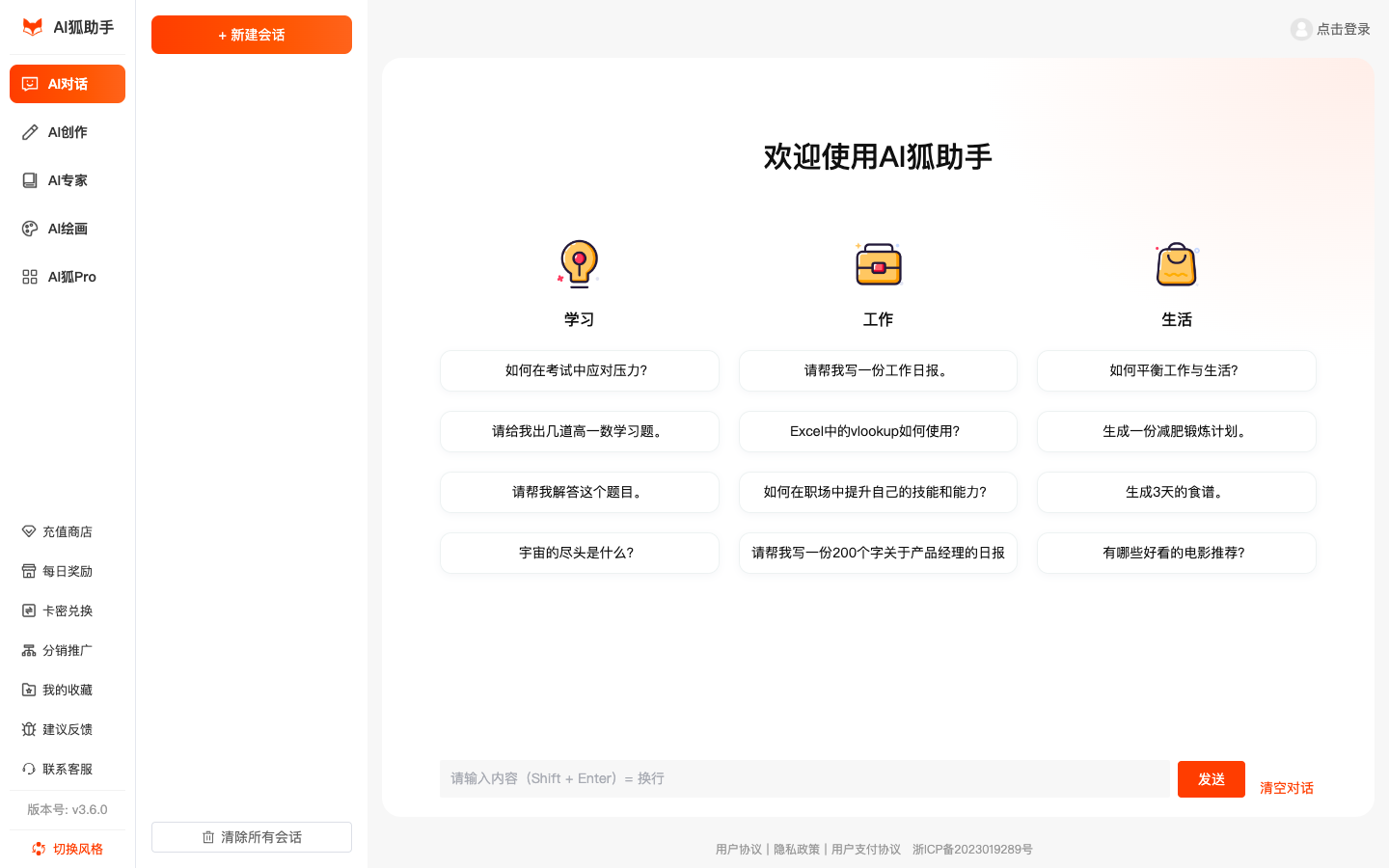Click the AI对话 chat bubble icon
The width and height of the screenshot is (1389, 868).
30,84
